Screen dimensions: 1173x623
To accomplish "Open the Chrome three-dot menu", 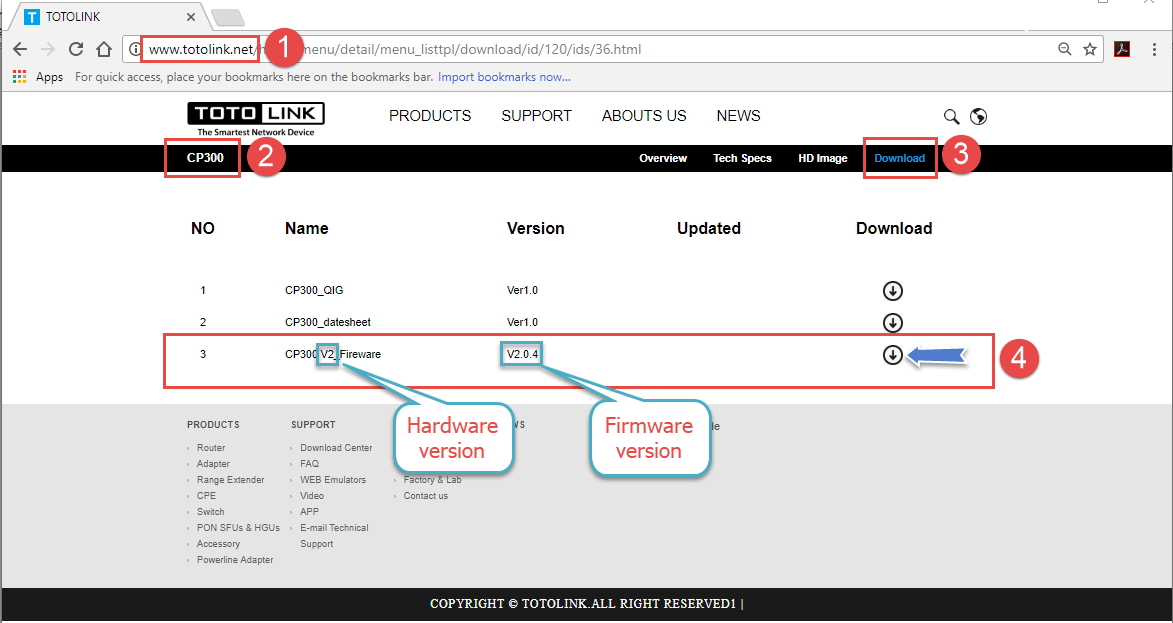I will pos(1152,50).
